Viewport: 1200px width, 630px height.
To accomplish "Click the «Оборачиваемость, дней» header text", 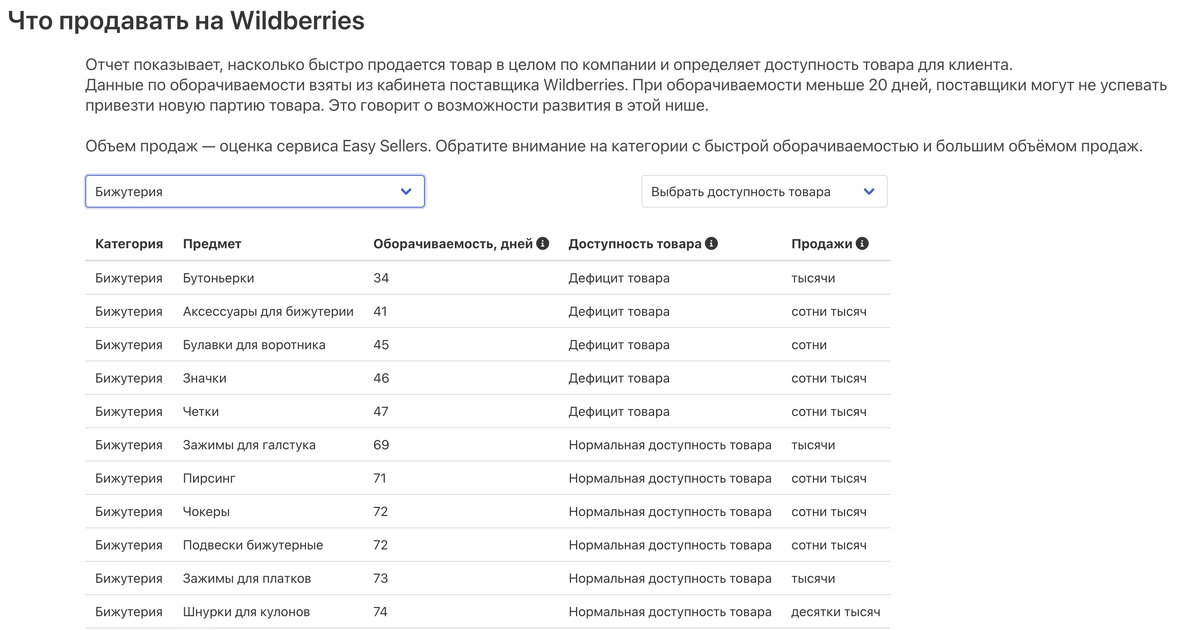I will (452, 242).
